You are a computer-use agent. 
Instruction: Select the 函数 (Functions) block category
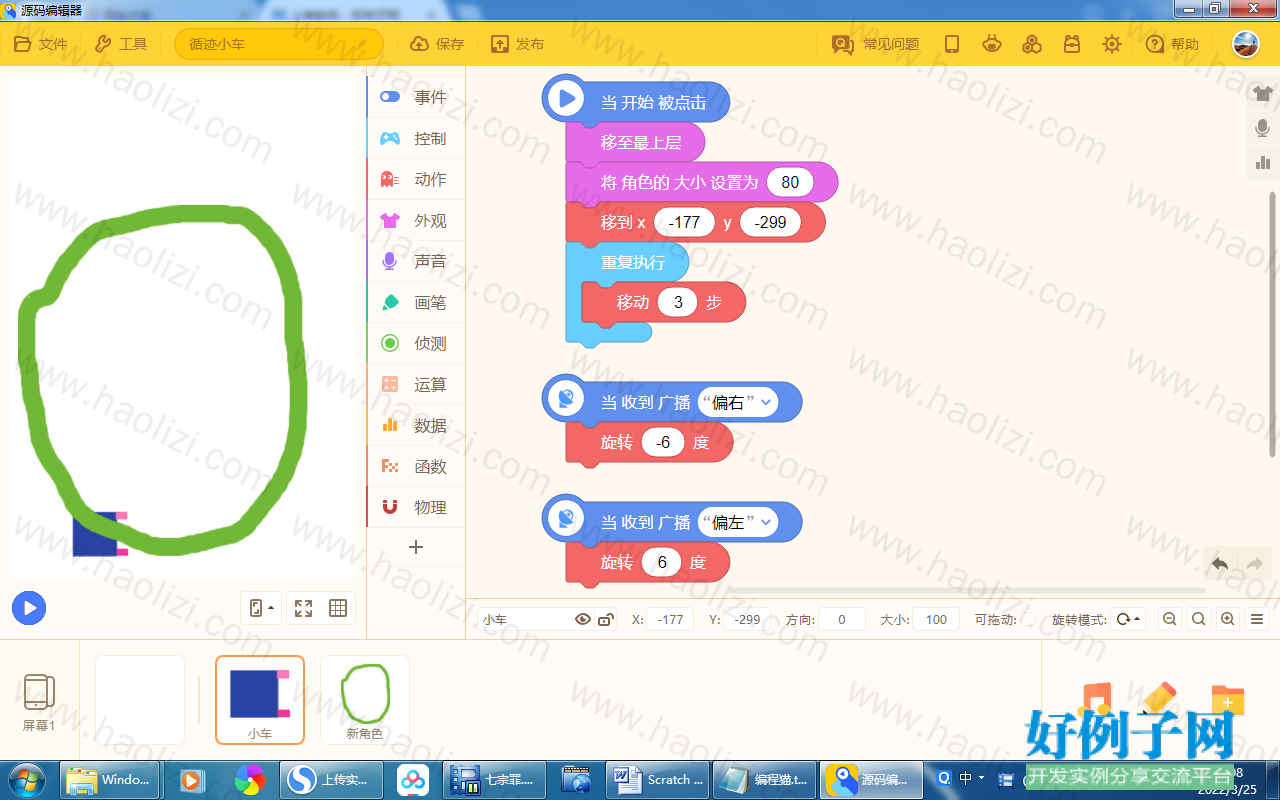(x=416, y=466)
